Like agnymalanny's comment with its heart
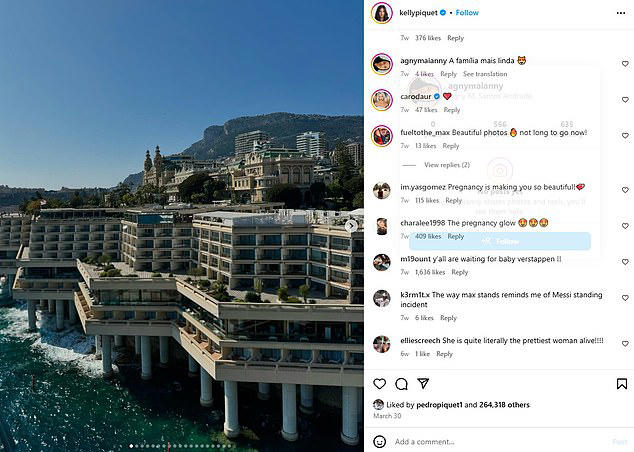This screenshot has height=452, width=634. point(623,63)
